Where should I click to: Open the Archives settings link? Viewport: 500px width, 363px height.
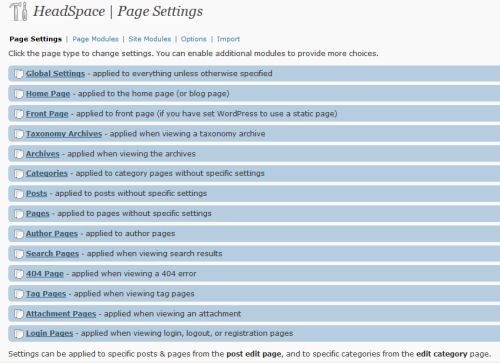[x=43, y=154]
